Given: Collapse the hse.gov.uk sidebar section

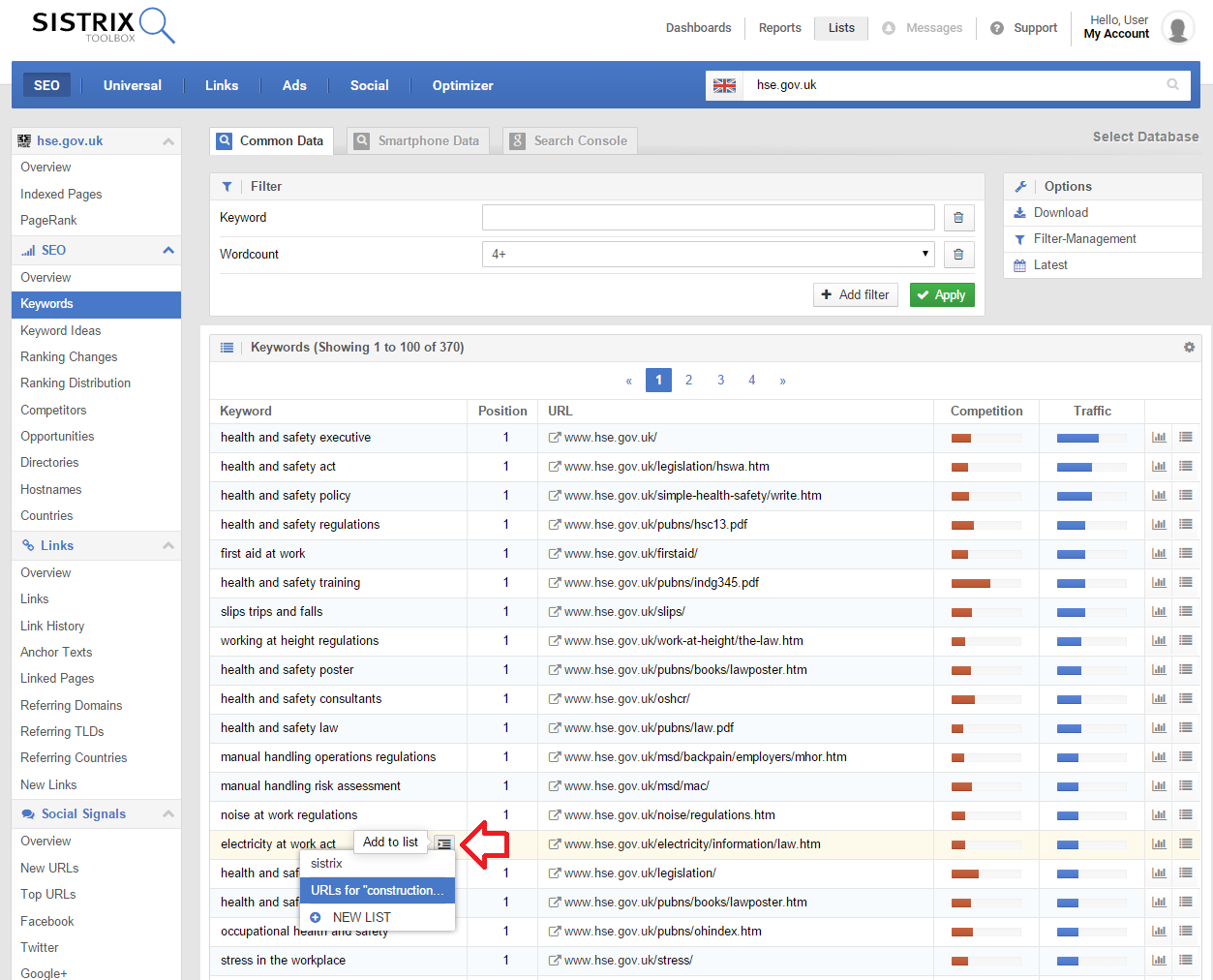Looking at the screenshot, I should pyautogui.click(x=168, y=141).
